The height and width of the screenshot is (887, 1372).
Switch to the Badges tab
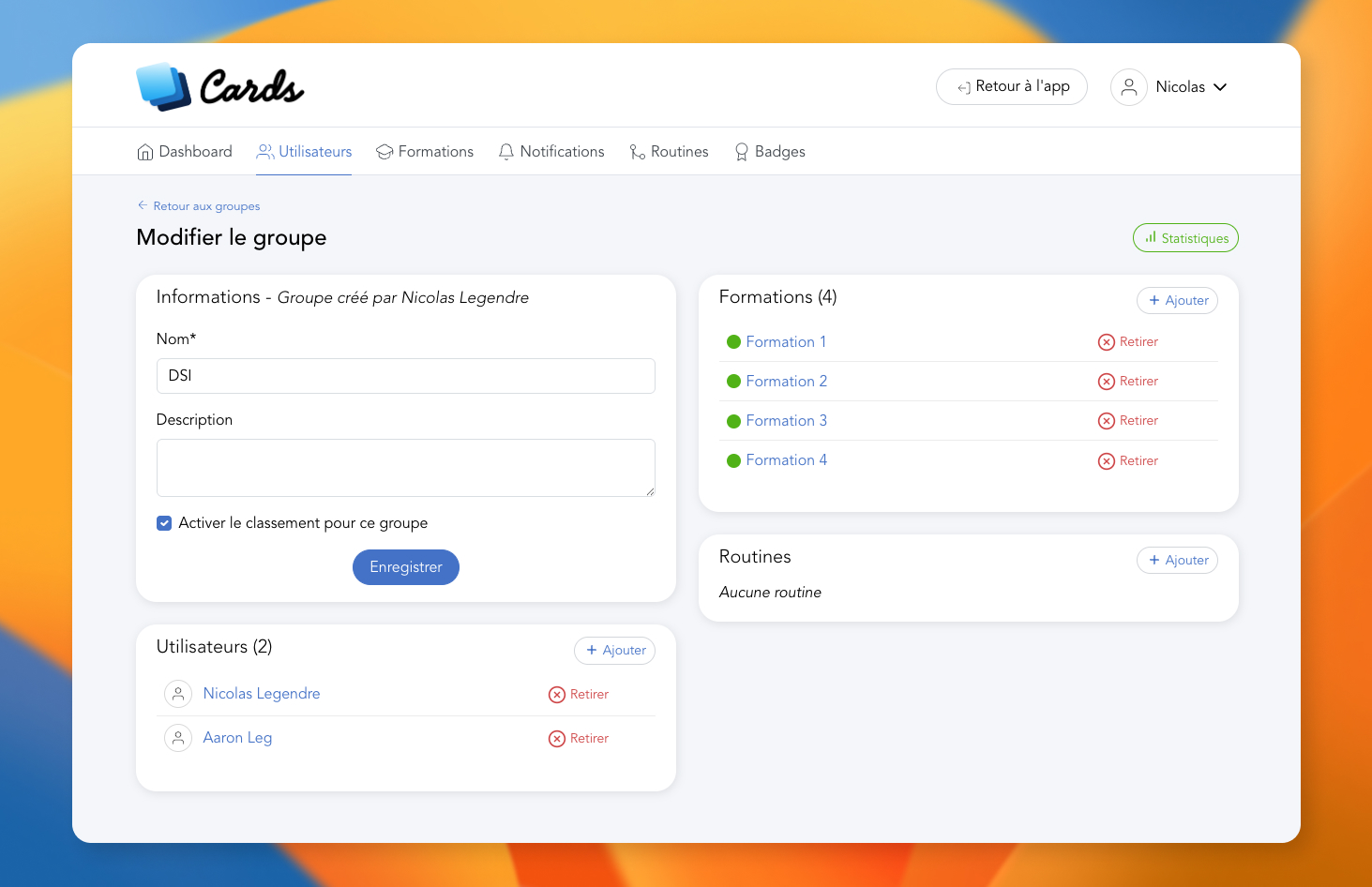(770, 152)
